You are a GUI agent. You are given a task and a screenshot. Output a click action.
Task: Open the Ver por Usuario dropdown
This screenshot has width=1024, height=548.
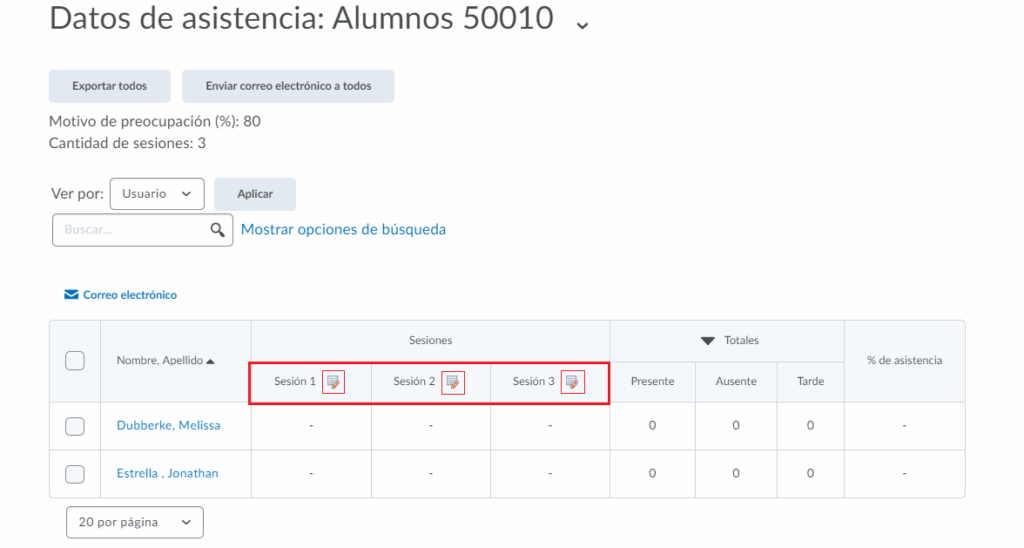point(156,194)
